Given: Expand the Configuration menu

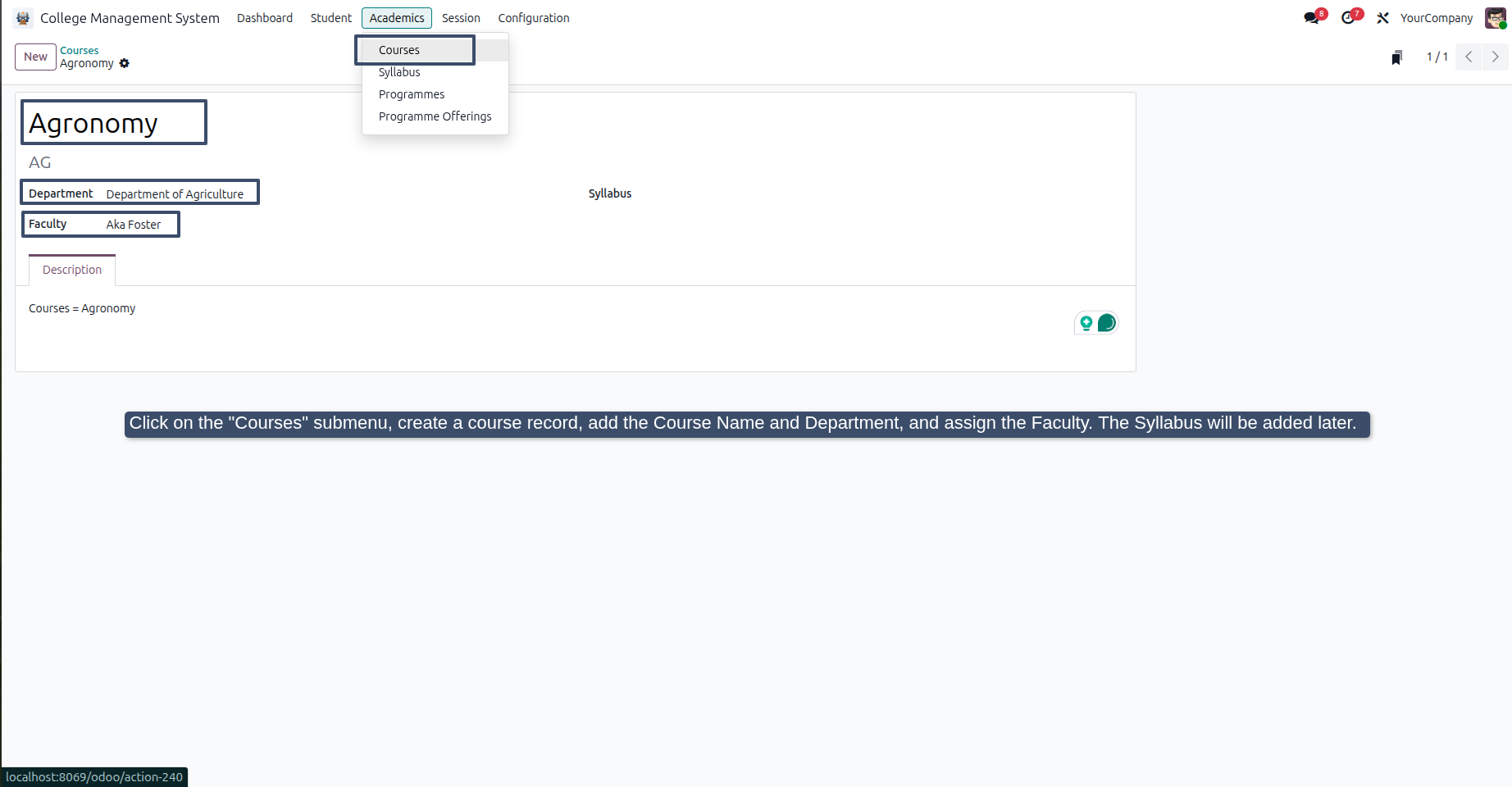Looking at the screenshot, I should tap(534, 18).
